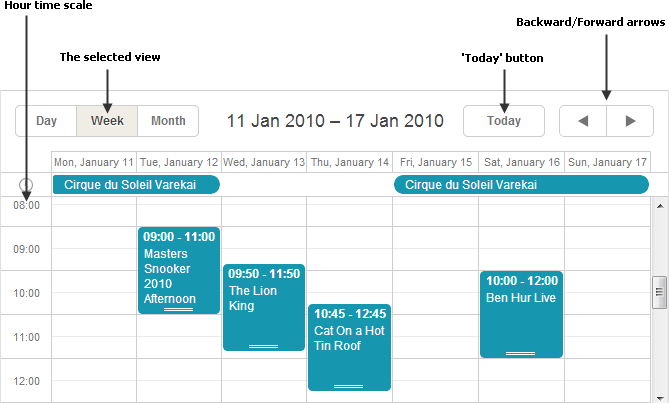This screenshot has height=403, width=669.
Task: Advance to next week with forward arrow
Action: tap(630, 121)
